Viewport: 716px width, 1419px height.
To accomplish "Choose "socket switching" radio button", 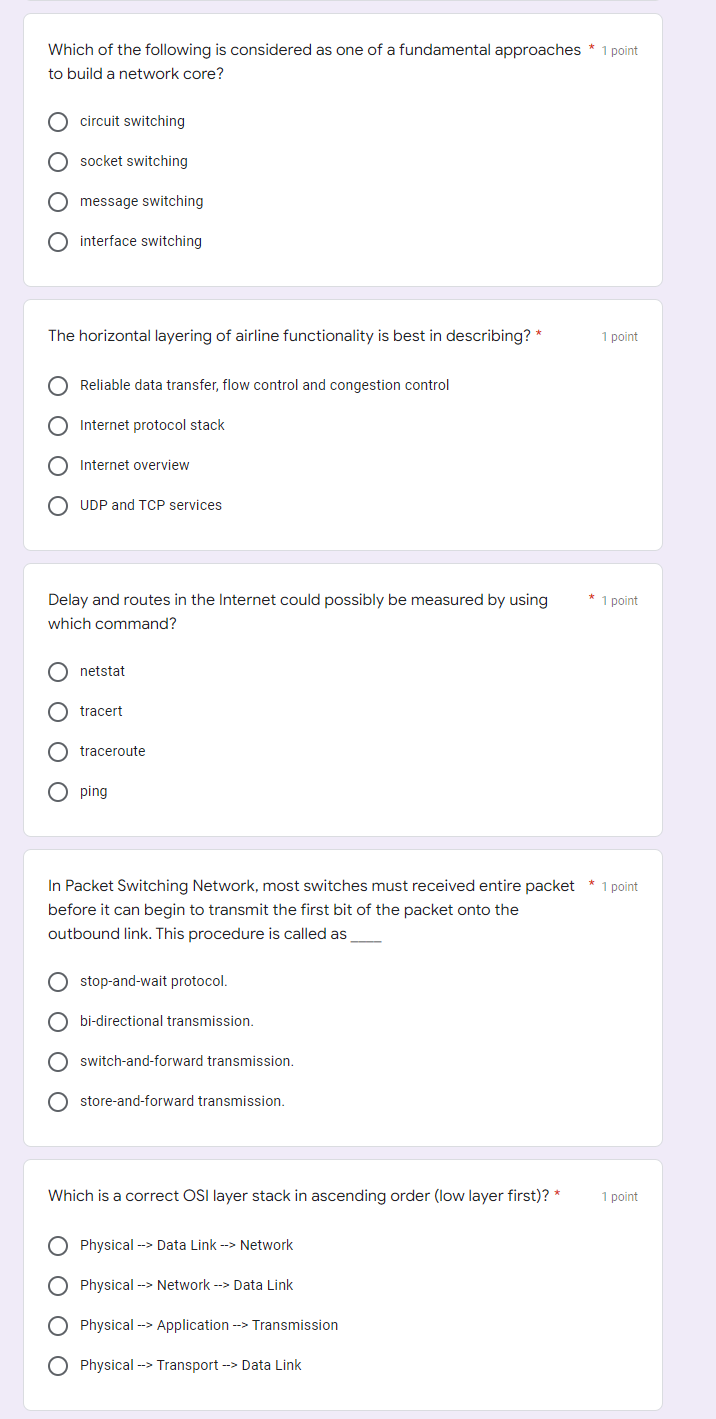I will coord(59,161).
